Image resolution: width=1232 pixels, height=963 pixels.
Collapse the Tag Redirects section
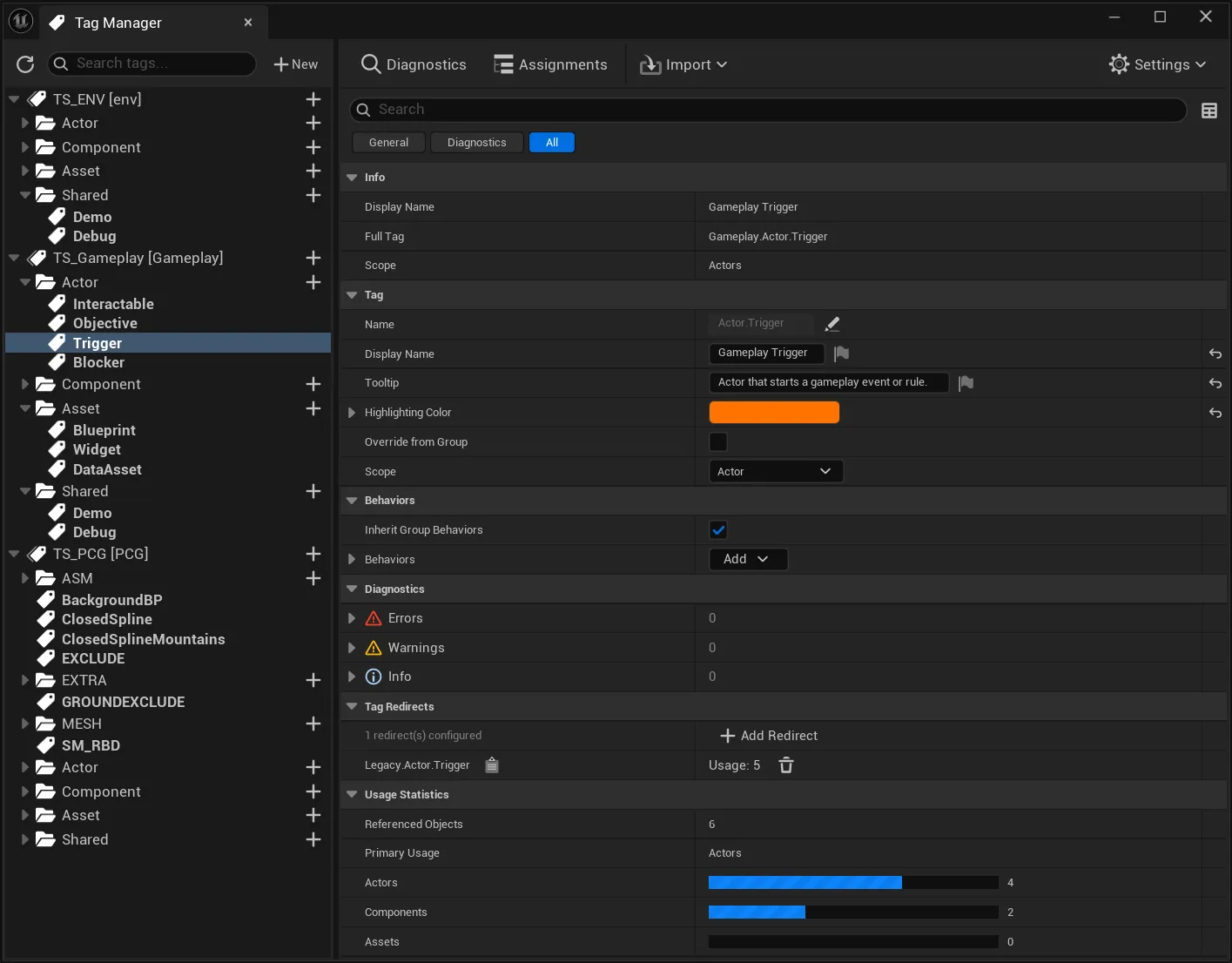pos(352,707)
